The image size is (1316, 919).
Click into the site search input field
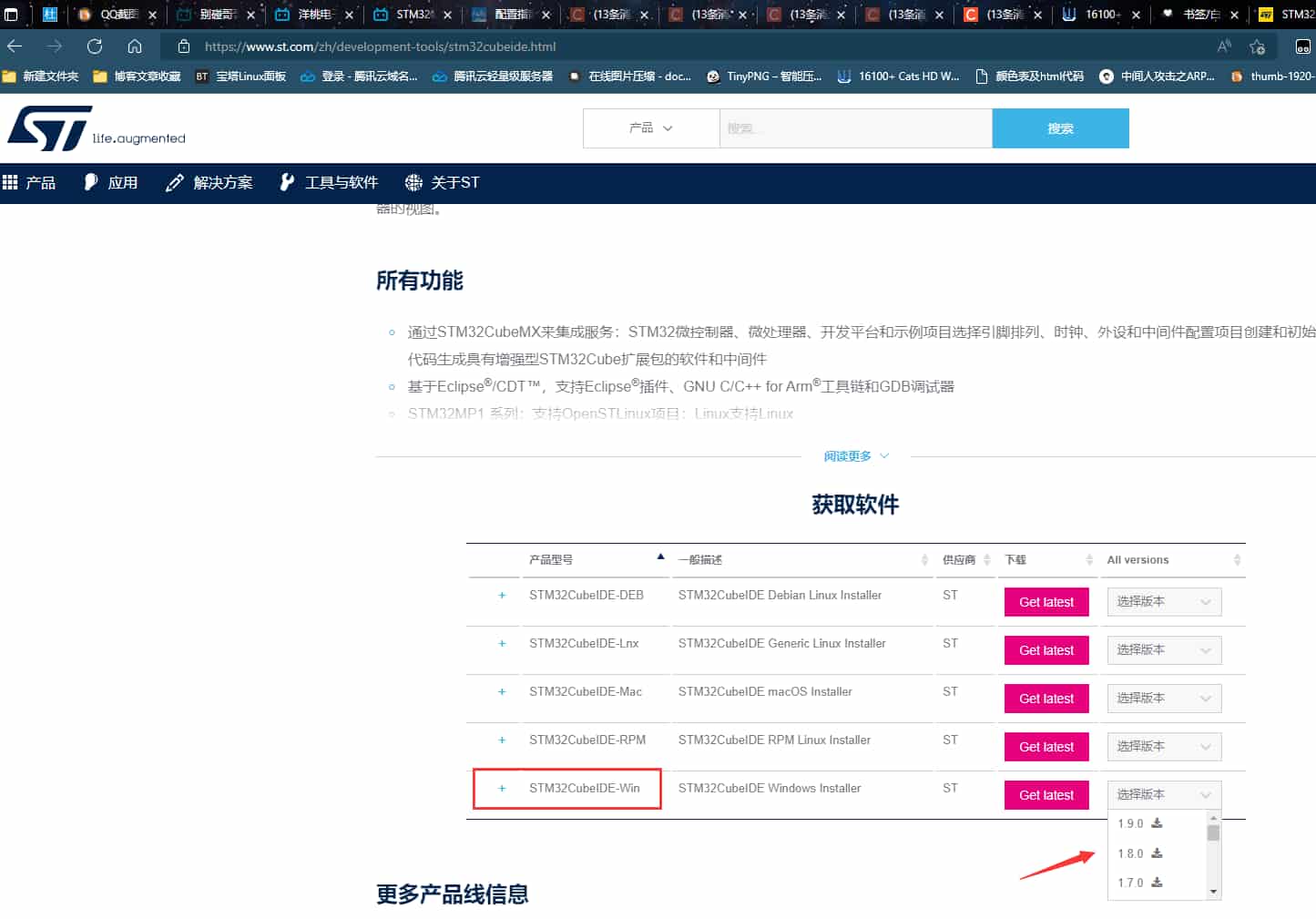tap(855, 128)
